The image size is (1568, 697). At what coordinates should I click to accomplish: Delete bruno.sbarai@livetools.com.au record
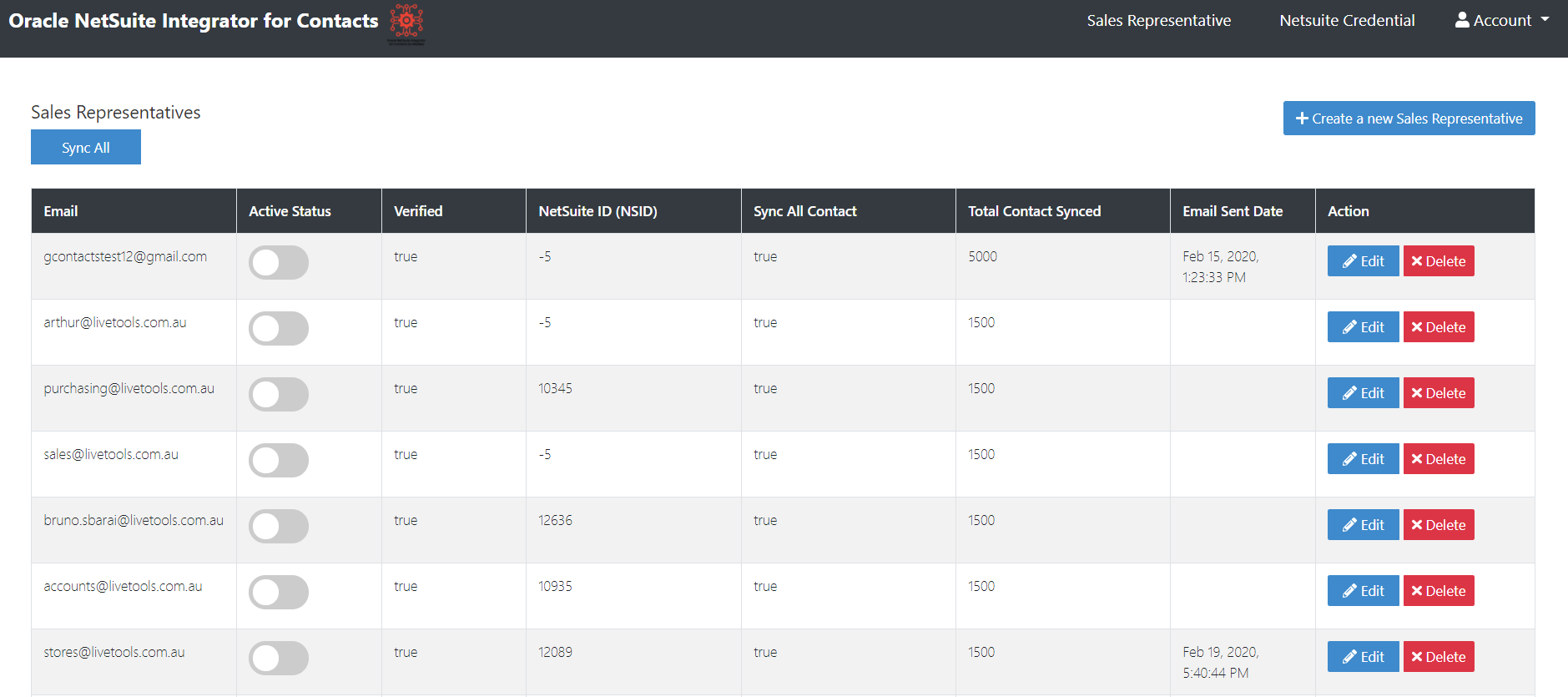coord(1439,525)
